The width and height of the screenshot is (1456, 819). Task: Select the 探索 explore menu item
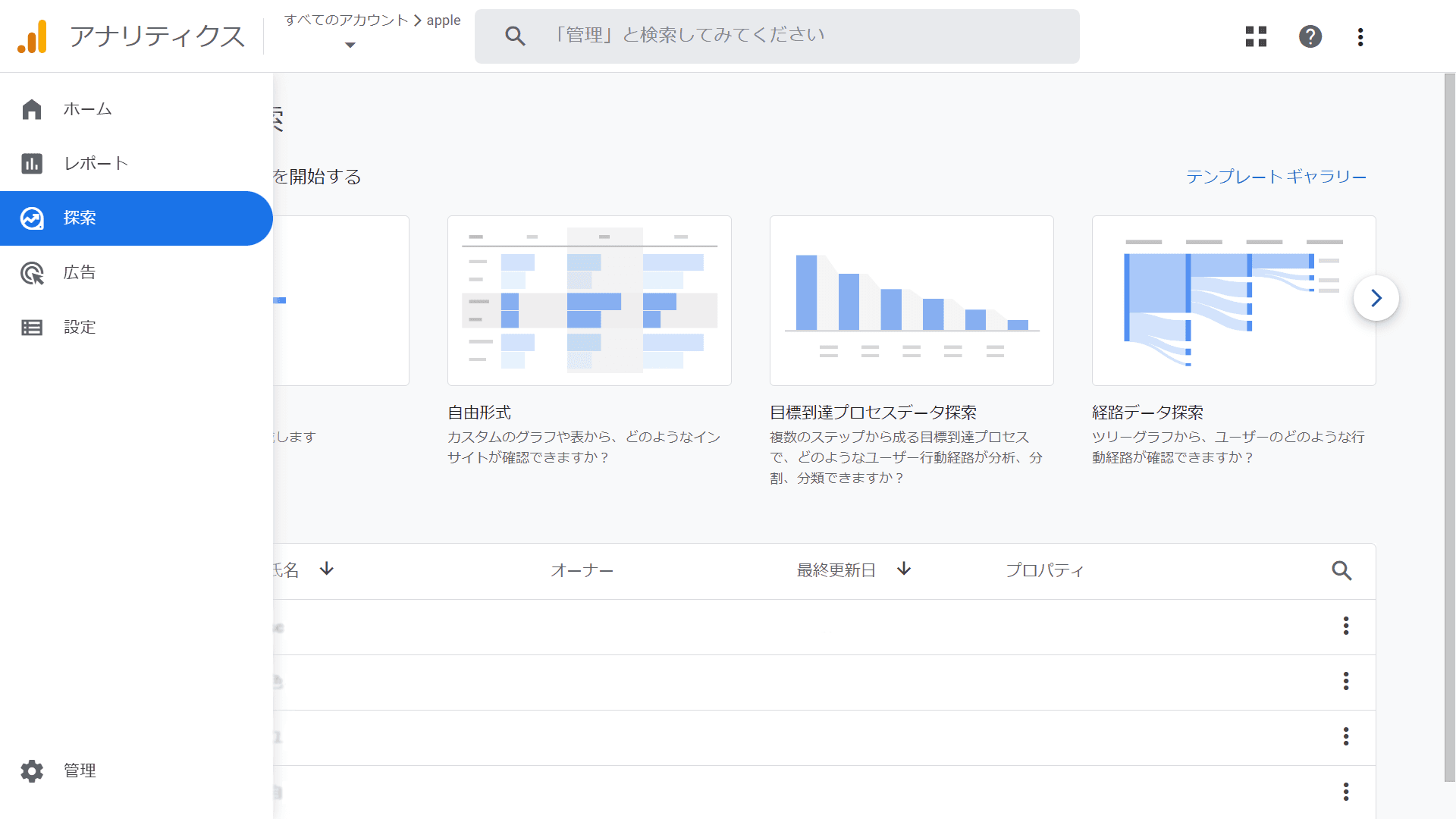click(x=136, y=218)
